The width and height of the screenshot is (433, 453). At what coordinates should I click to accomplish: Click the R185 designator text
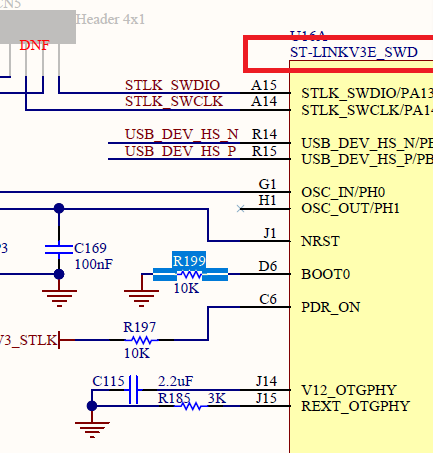click(x=174, y=398)
